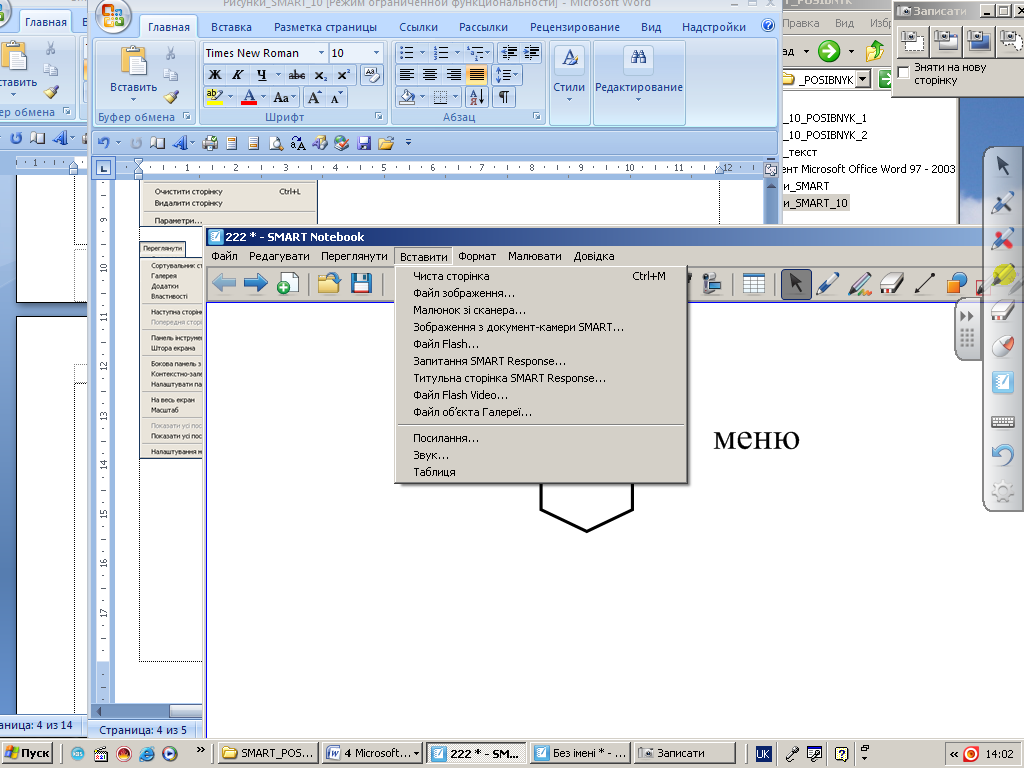Enable Зняти на нову сторінку checkbox
This screenshot has height=768, width=1024.
(x=904, y=72)
